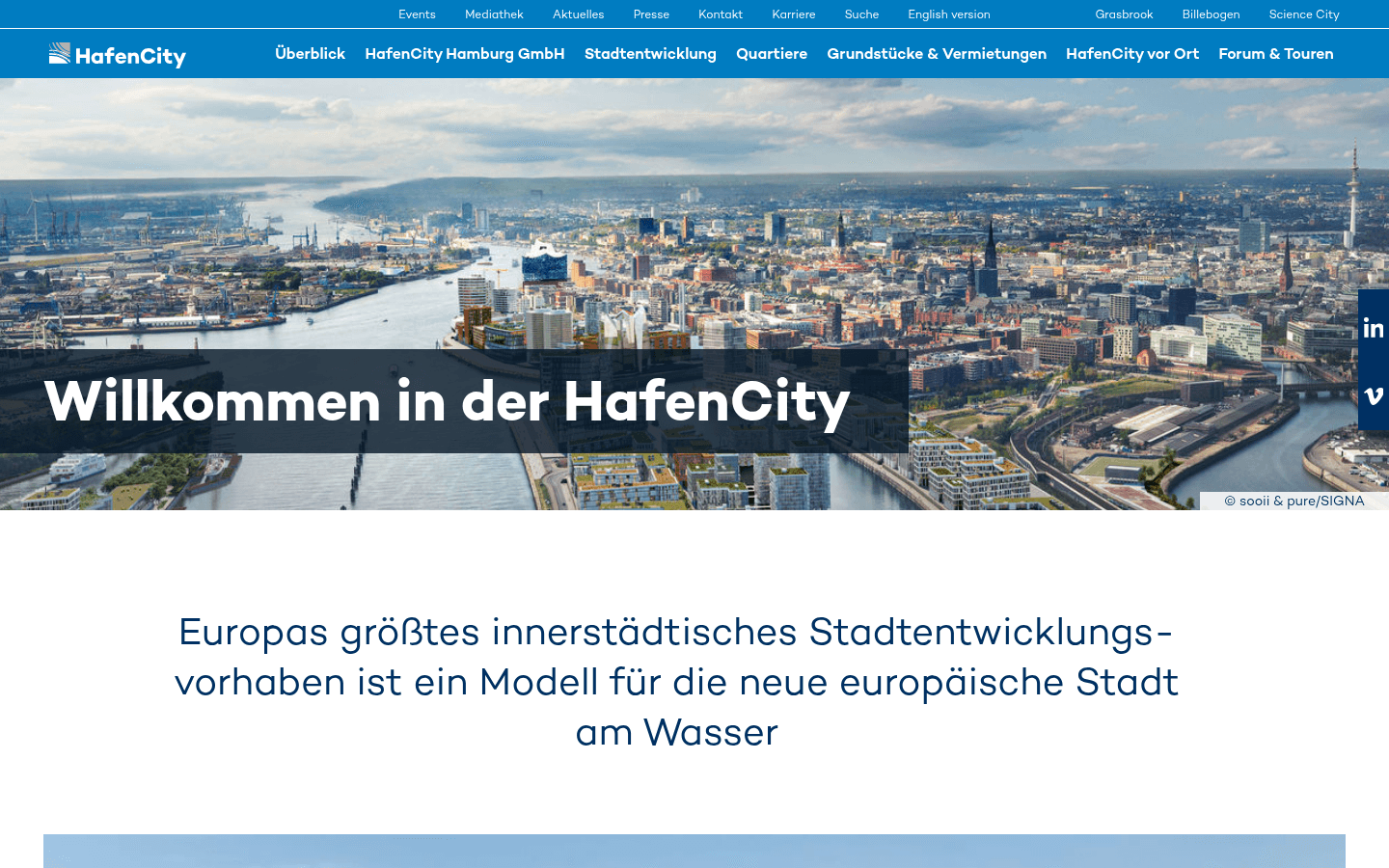Screen dimensions: 1389x868
Task: Visit the Presse page
Action: (x=651, y=14)
